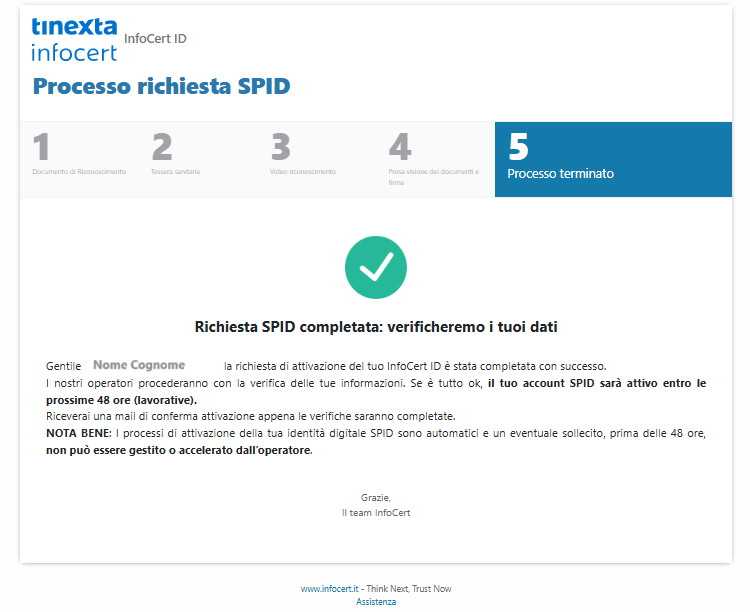Open step 4 Presa visione dei documenti
Viewport: 750px width, 612px height.
point(435,159)
